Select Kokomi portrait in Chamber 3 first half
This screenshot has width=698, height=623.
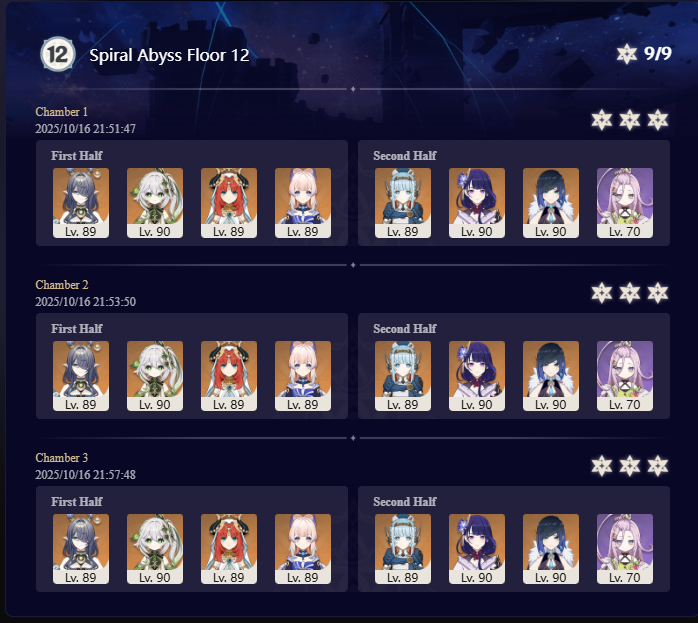point(303,549)
